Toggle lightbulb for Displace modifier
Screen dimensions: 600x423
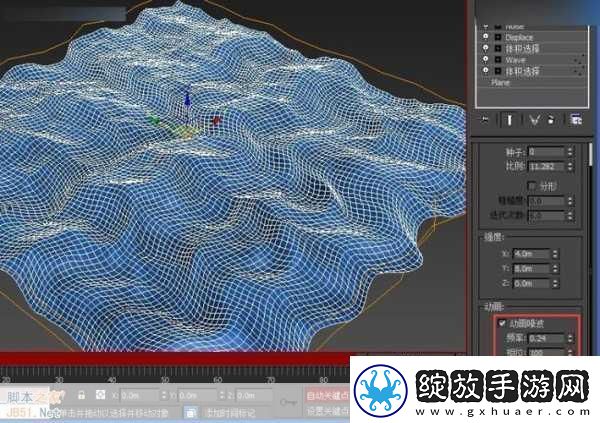pyautogui.click(x=486, y=37)
